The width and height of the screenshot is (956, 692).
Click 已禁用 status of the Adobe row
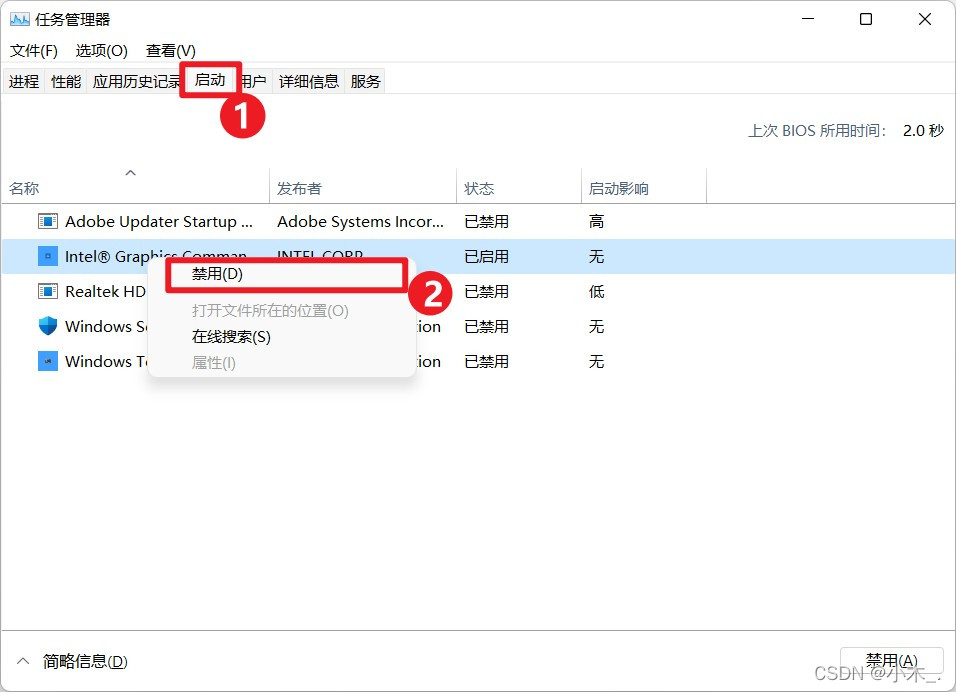[486, 221]
